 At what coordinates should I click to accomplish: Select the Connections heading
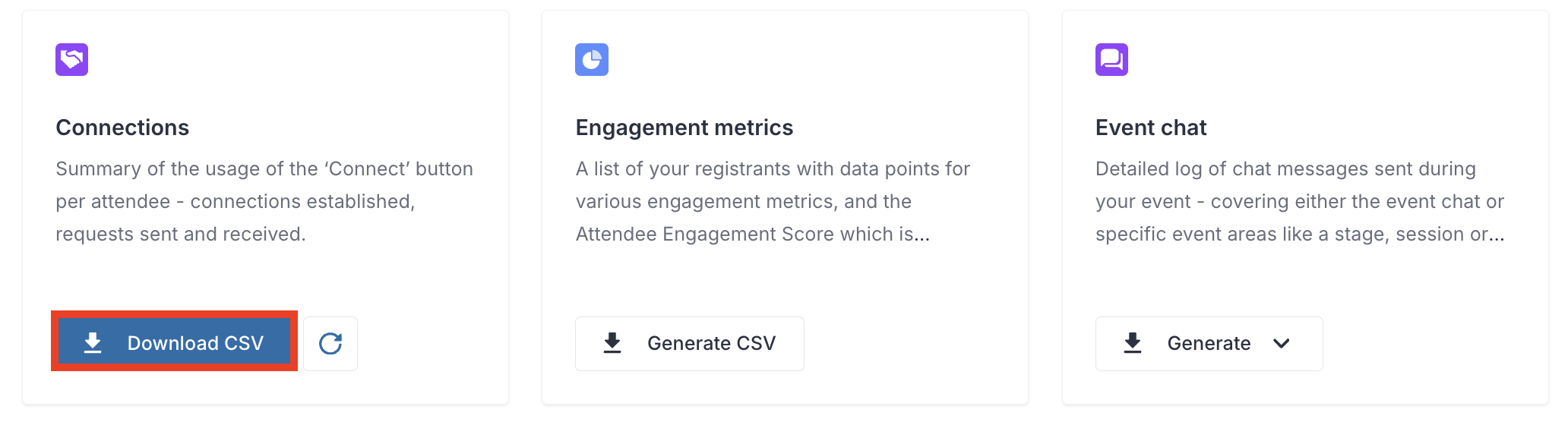pyautogui.click(x=122, y=128)
